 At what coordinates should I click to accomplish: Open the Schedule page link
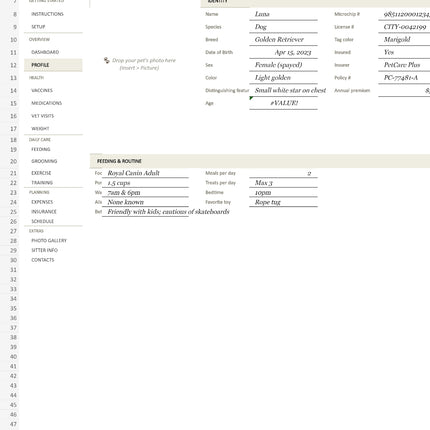click(x=42, y=221)
